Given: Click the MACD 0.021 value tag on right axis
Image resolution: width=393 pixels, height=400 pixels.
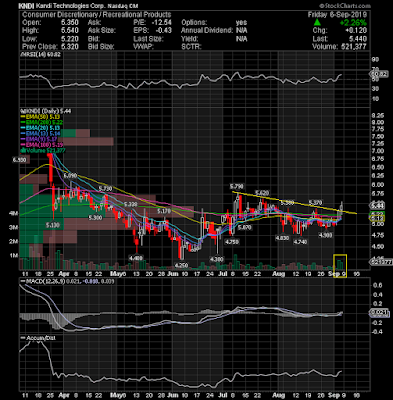Looking at the screenshot, I should tap(379, 313).
